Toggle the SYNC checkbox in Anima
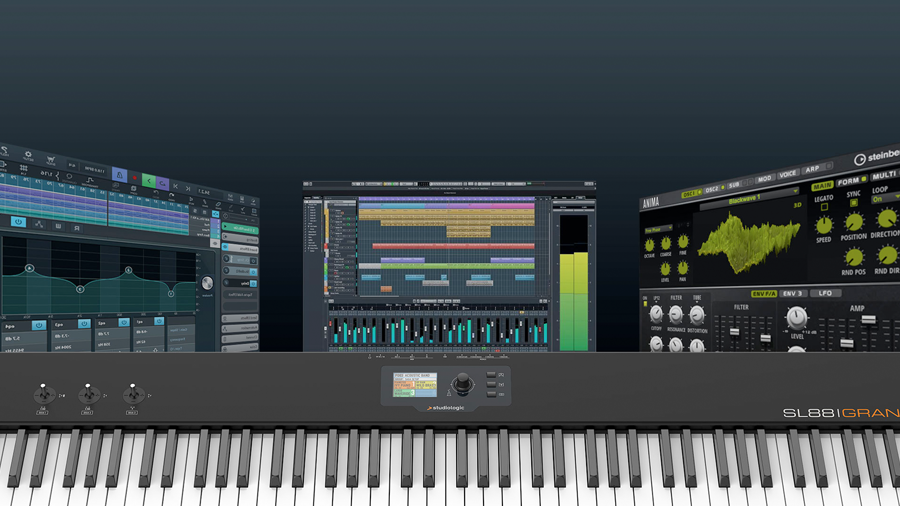This screenshot has height=506, width=900. point(854,203)
